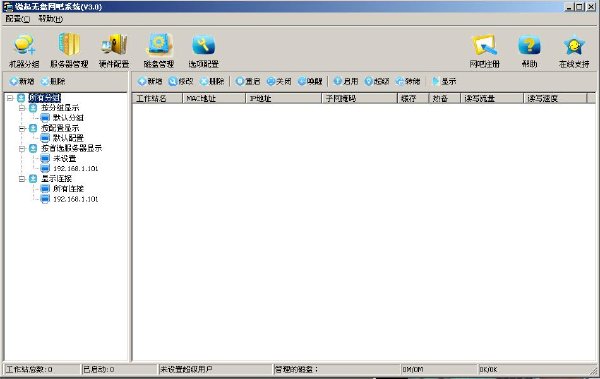The height and width of the screenshot is (379, 600).
Task: Select the 未设置 tree item
Action: pyautogui.click(x=64, y=158)
